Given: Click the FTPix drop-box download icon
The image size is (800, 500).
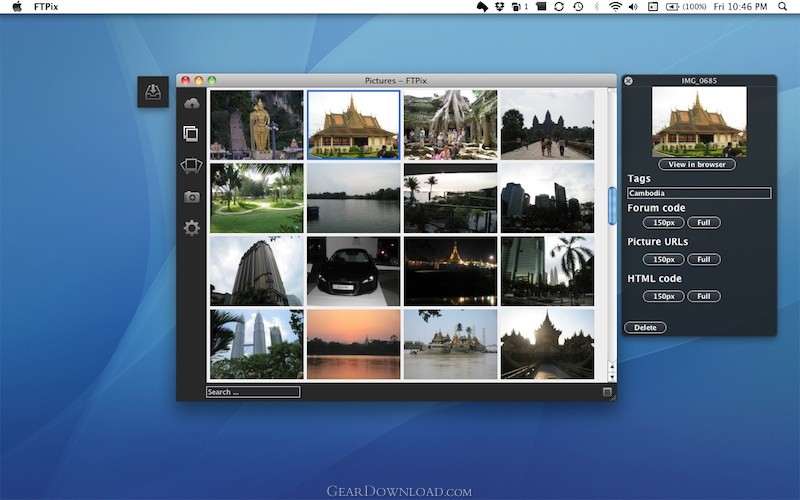Looking at the screenshot, I should (153, 92).
